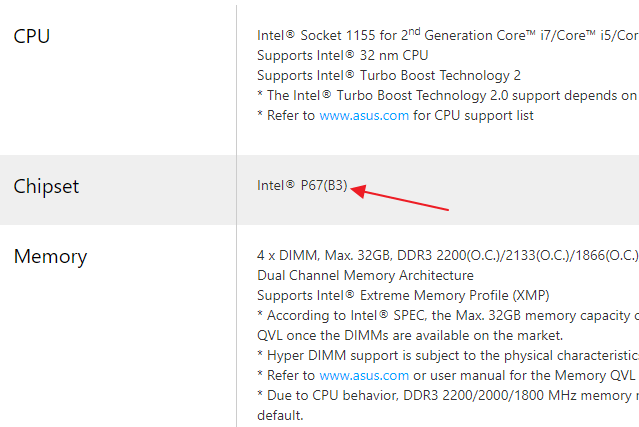Select the Intel P67(B3) chipset text
This screenshot has width=639, height=427.
[302, 185]
